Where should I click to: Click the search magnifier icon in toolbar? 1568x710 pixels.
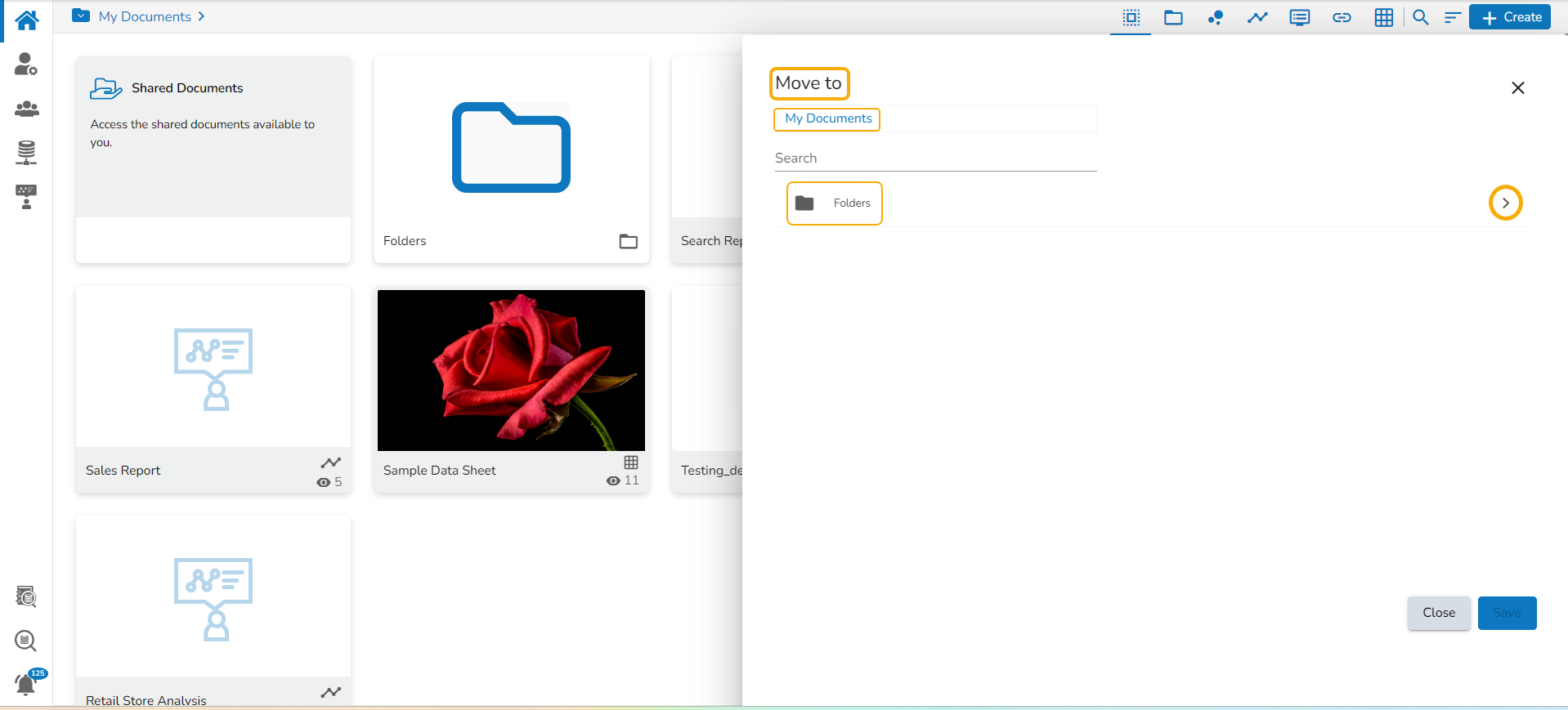click(x=1421, y=17)
